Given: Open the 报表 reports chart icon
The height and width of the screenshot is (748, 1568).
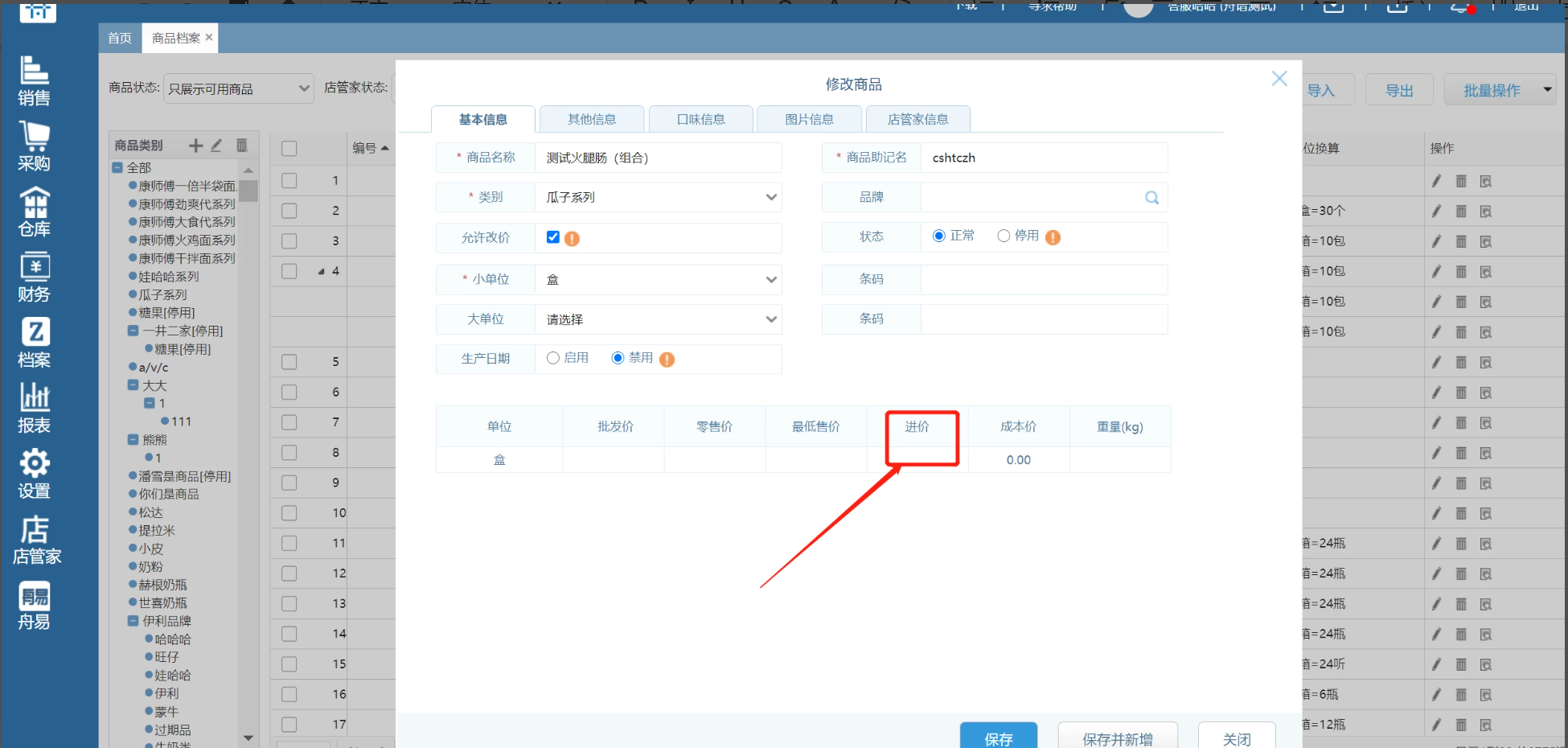Looking at the screenshot, I should pos(34,408).
